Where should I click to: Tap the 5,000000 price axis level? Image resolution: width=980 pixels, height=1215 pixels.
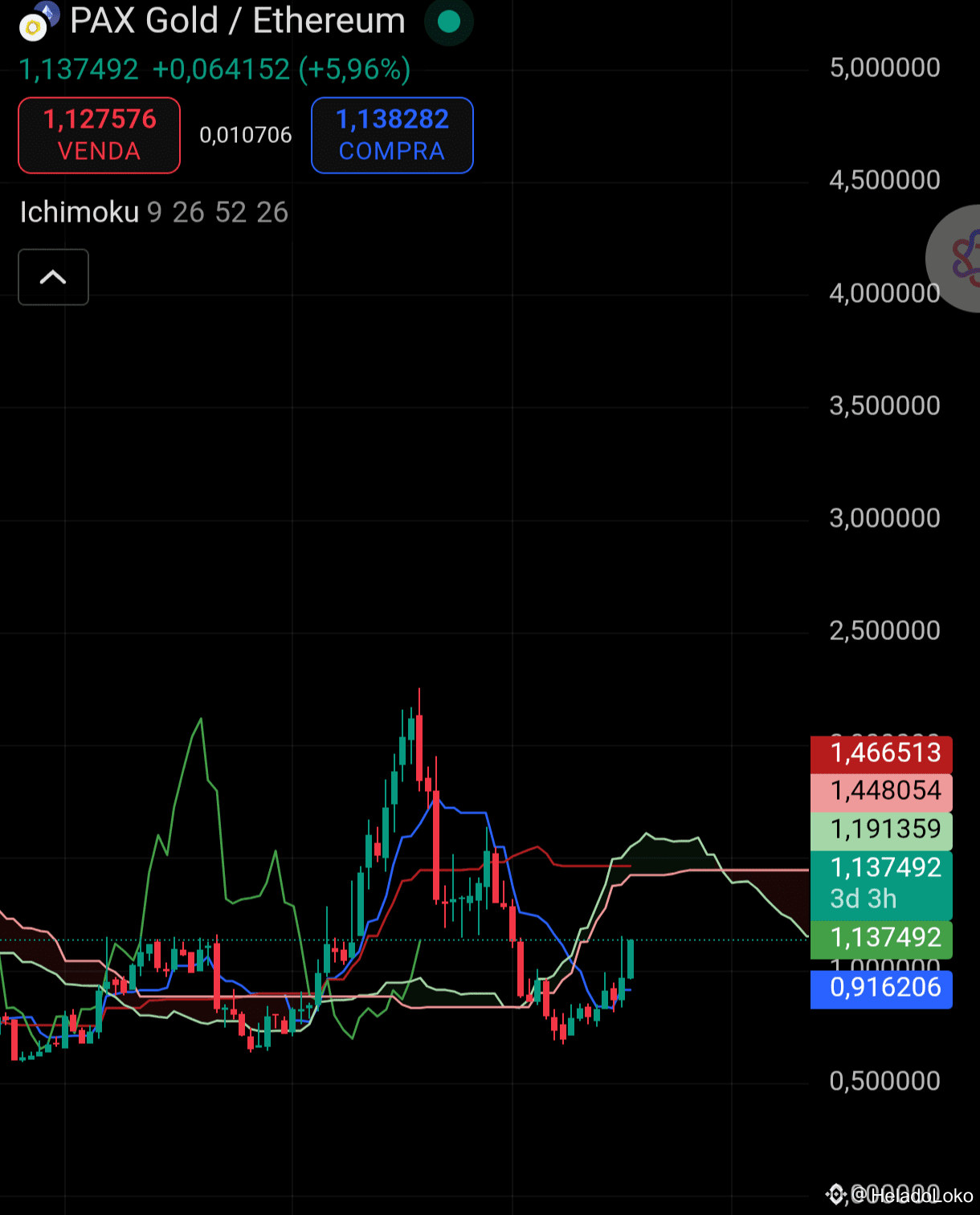(885, 67)
